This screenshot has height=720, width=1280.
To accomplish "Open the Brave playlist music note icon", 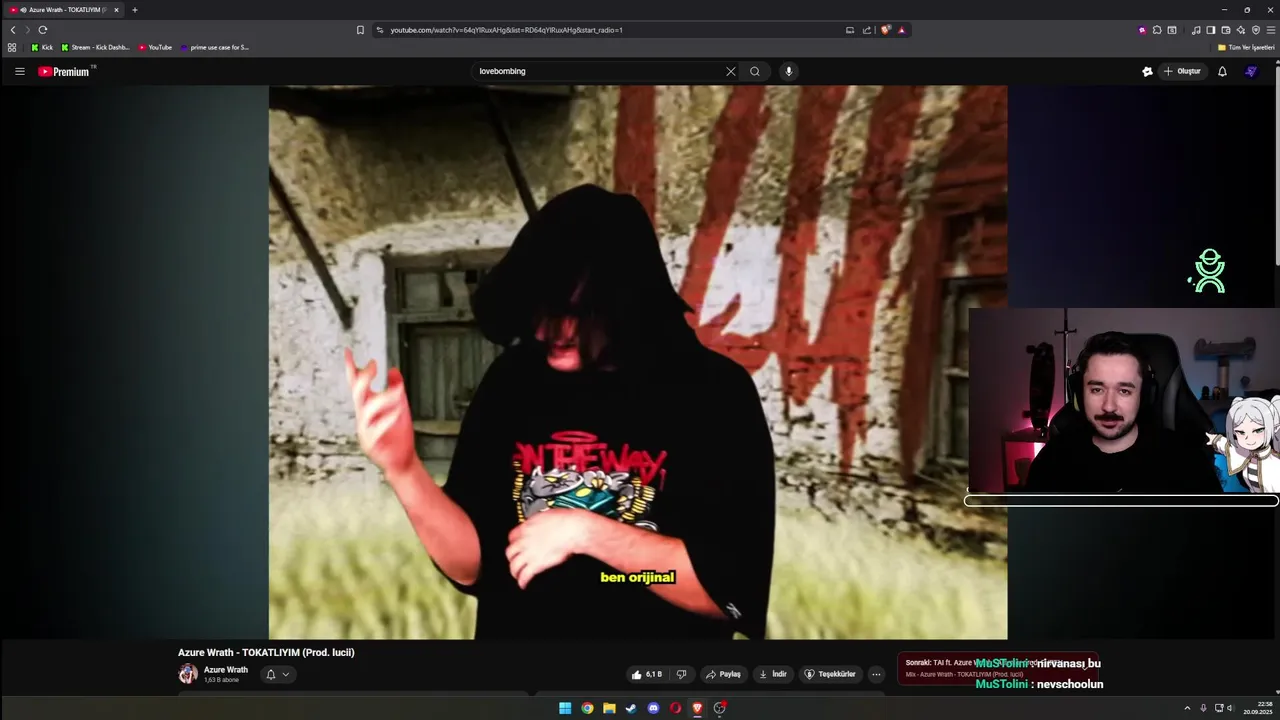I will 1196,30.
